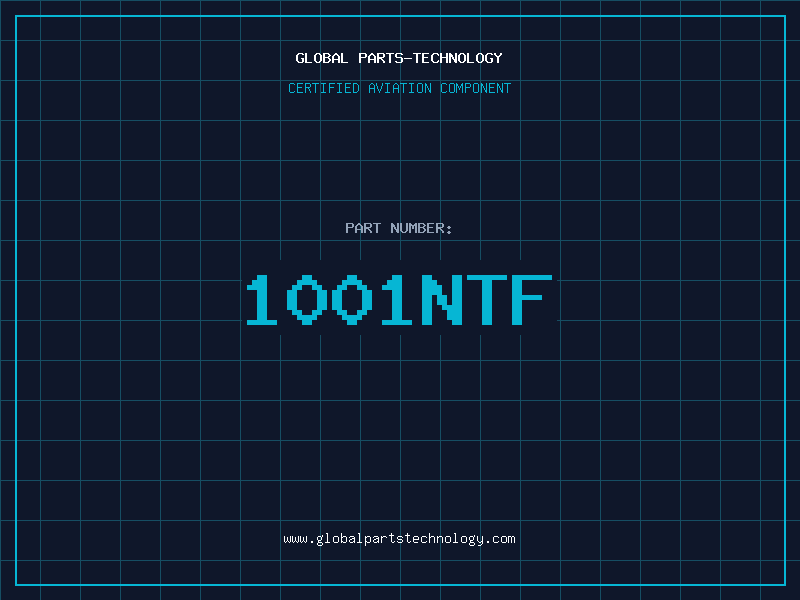Click the first digit 1 of the part number
The image size is (800, 600).
coord(265,300)
